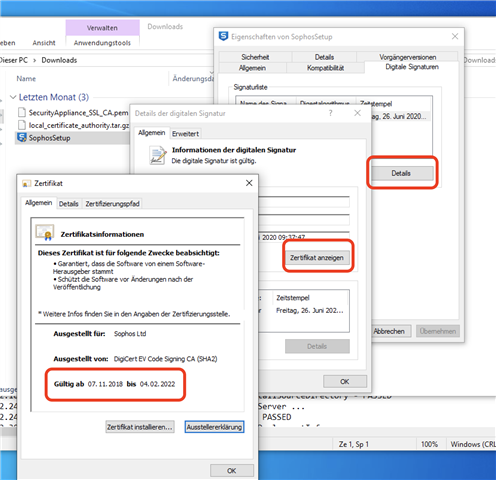
Task: Open the Details tab in SophosSetup properties
Action: click(x=324, y=57)
